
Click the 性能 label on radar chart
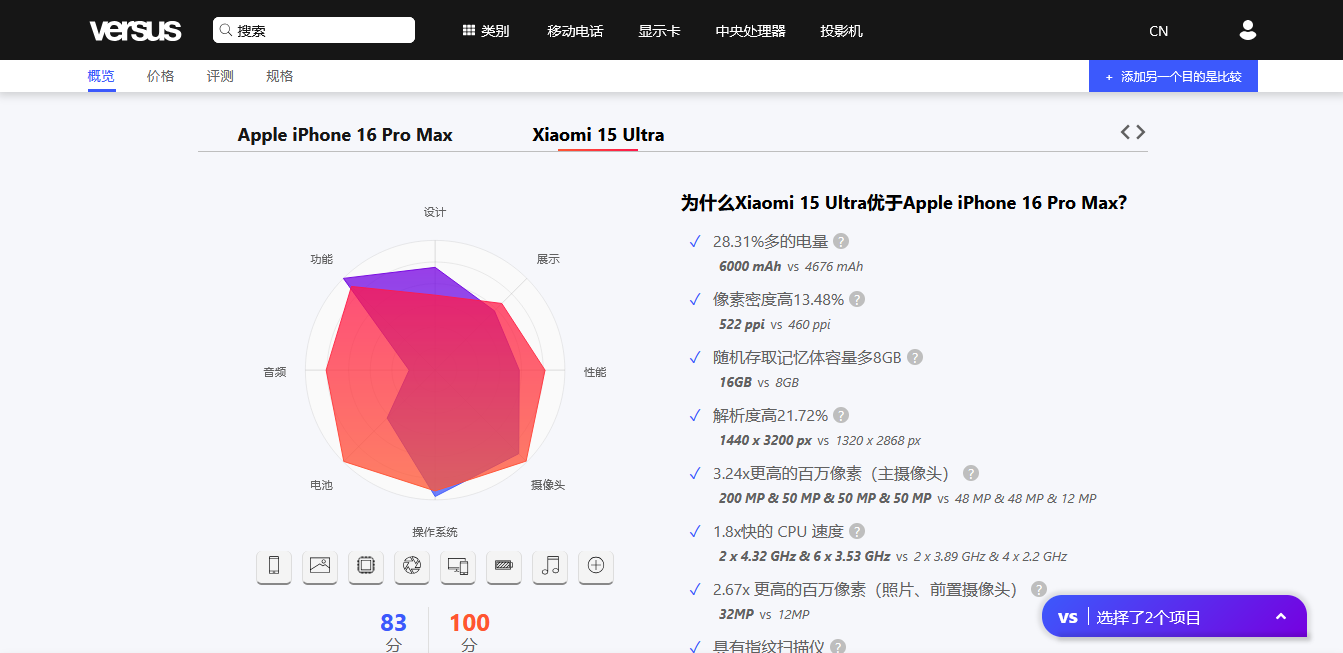click(595, 372)
